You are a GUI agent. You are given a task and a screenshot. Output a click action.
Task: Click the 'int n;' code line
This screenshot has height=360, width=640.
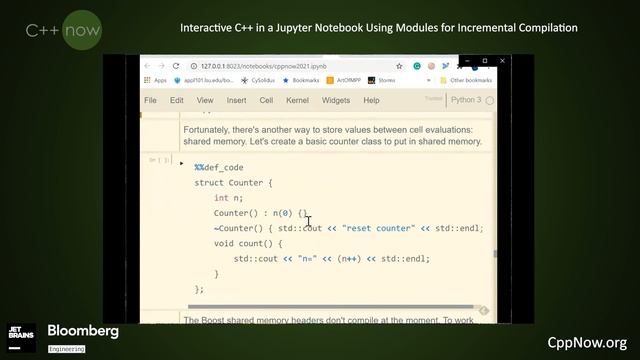[x=228, y=198]
